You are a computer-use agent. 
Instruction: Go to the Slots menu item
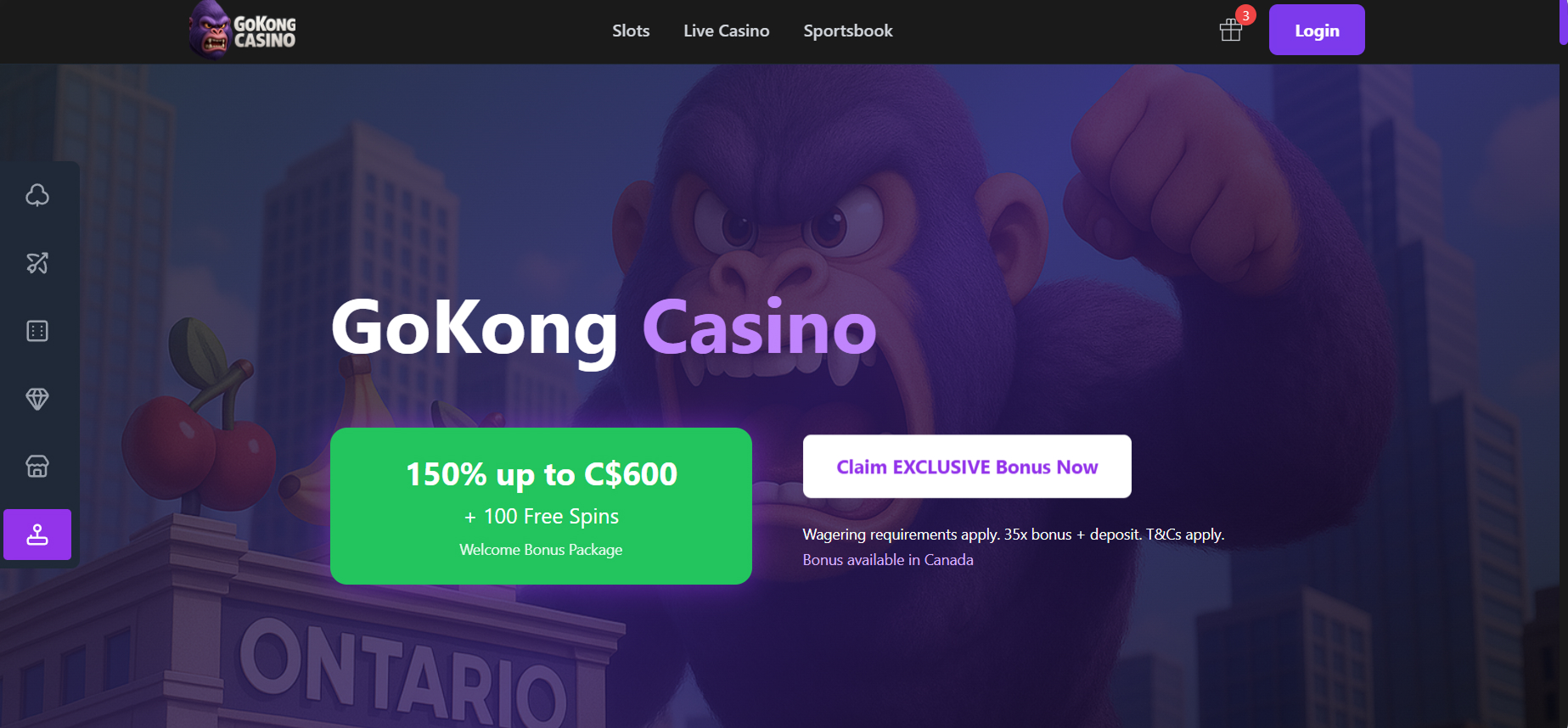coord(631,31)
